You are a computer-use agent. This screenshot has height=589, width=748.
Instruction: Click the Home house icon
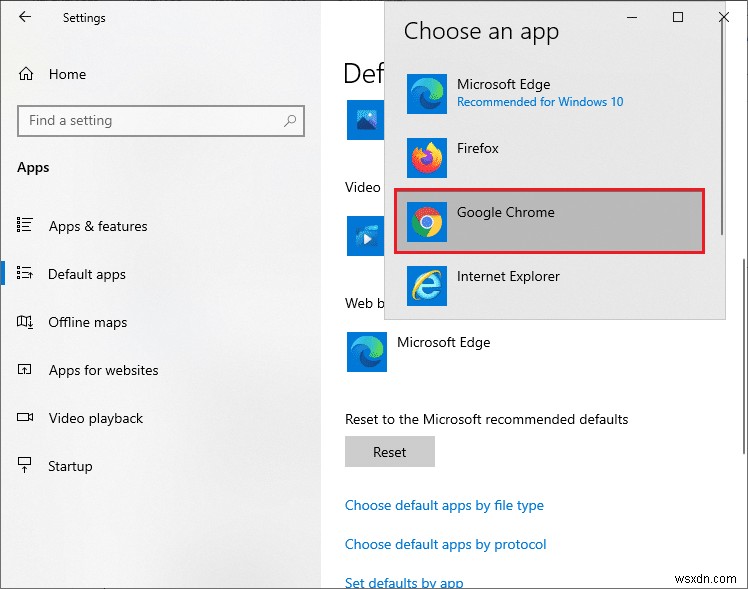(26, 73)
